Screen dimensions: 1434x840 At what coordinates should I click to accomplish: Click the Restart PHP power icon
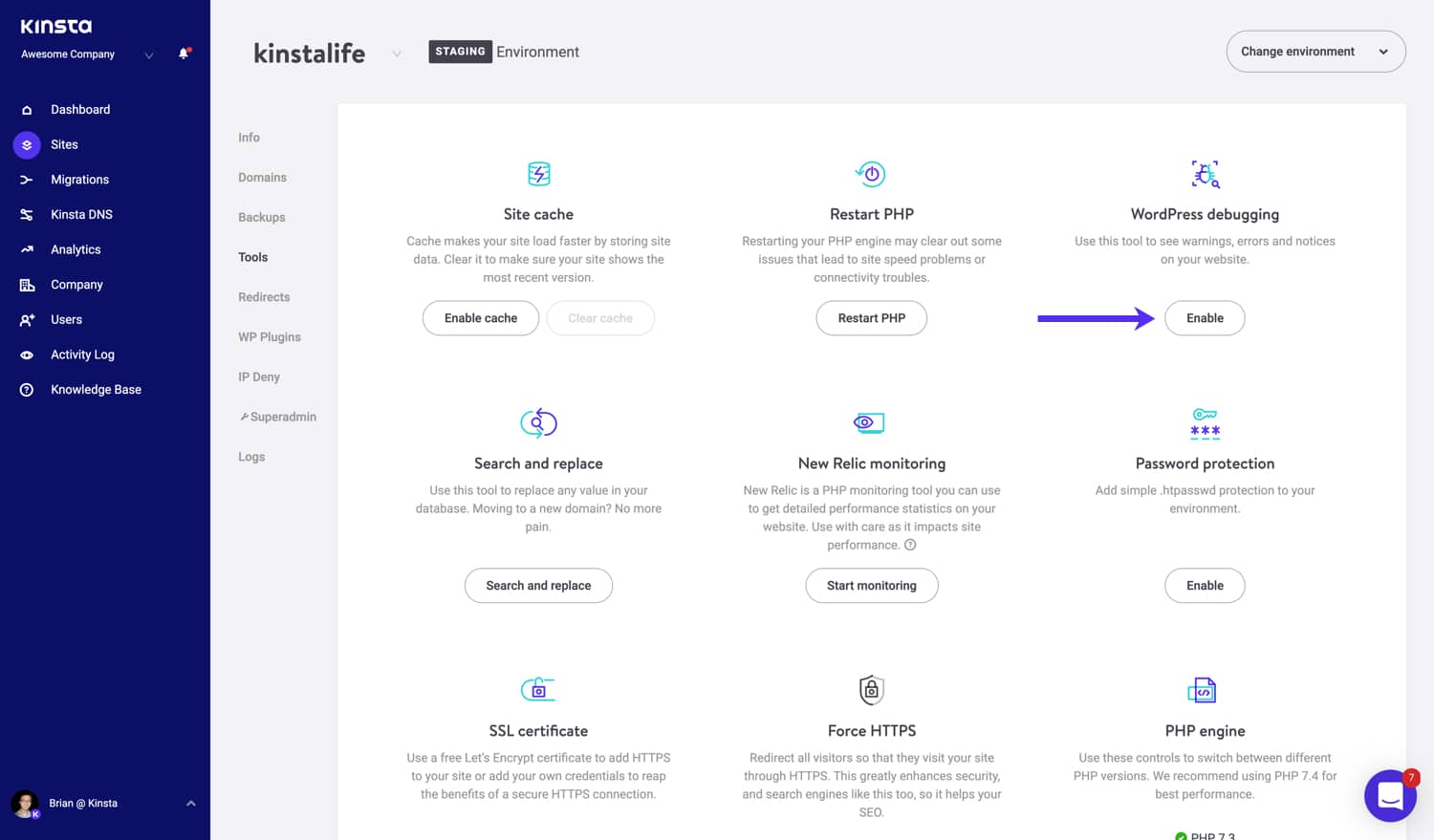tap(871, 174)
